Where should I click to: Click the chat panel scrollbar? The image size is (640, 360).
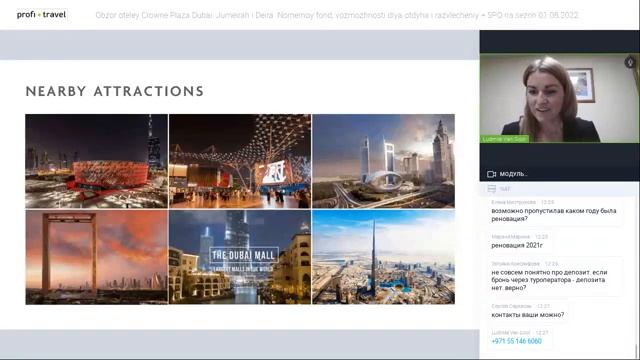pyautogui.click(x=636, y=351)
